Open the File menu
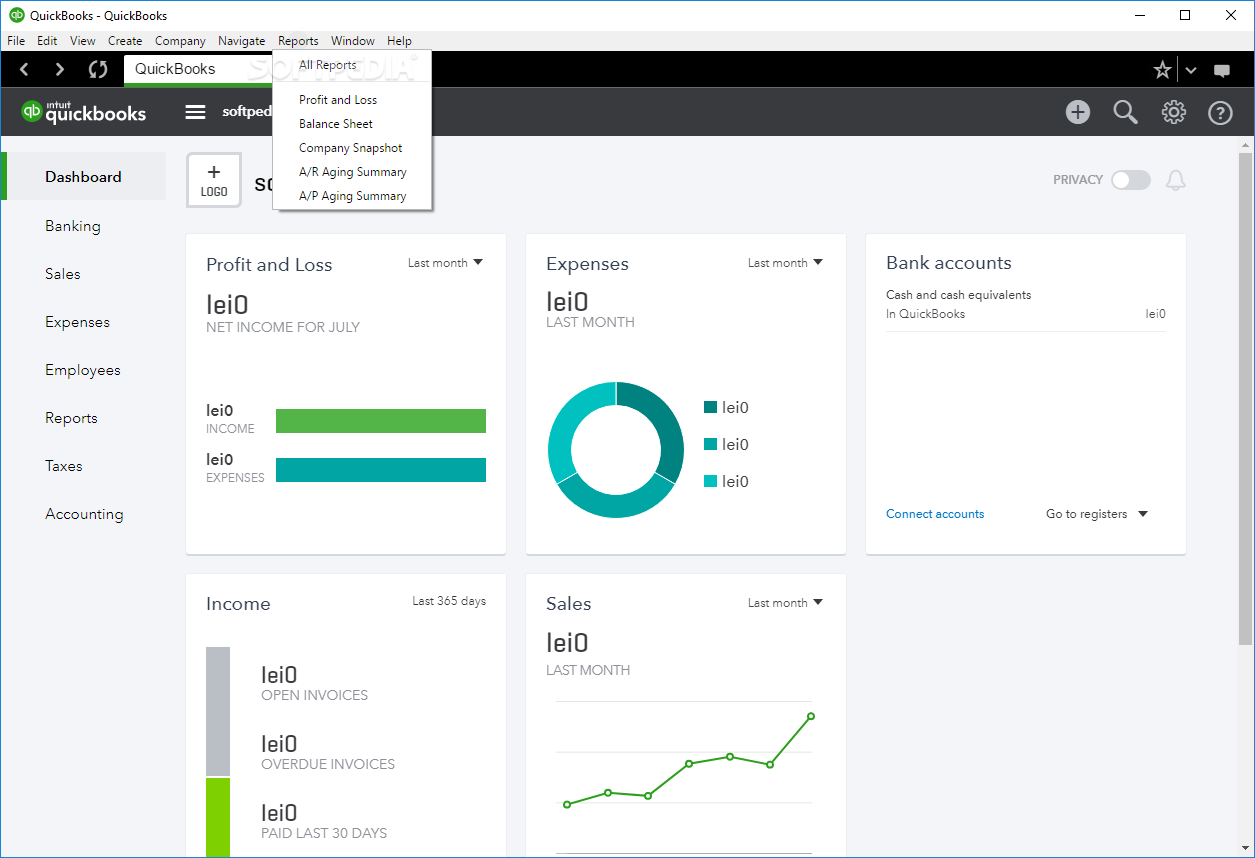1255x858 pixels. tap(16, 41)
